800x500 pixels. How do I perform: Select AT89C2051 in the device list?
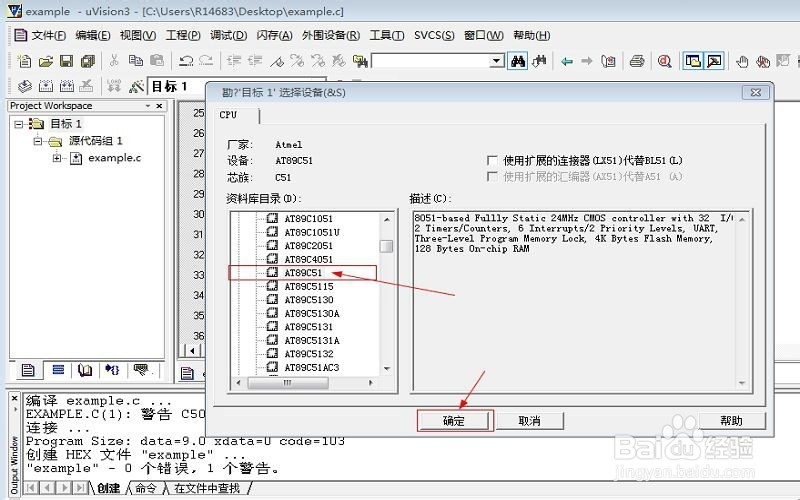[308, 245]
